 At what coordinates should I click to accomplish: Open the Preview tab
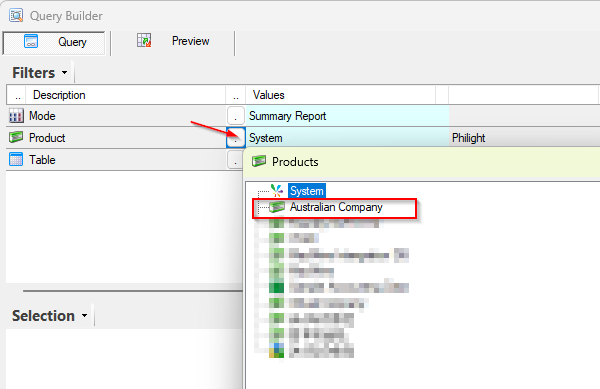[173, 41]
